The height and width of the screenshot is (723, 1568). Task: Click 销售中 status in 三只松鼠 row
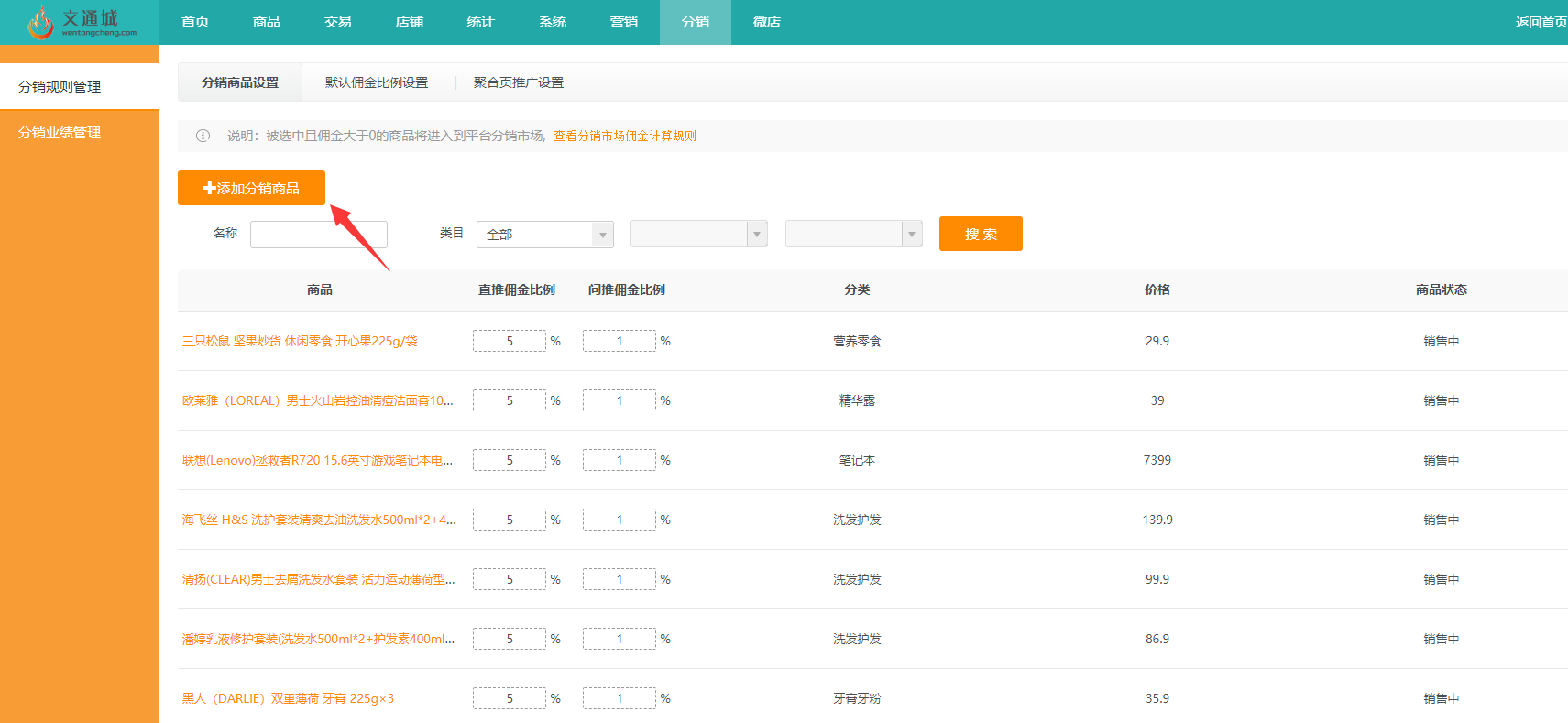point(1441,341)
